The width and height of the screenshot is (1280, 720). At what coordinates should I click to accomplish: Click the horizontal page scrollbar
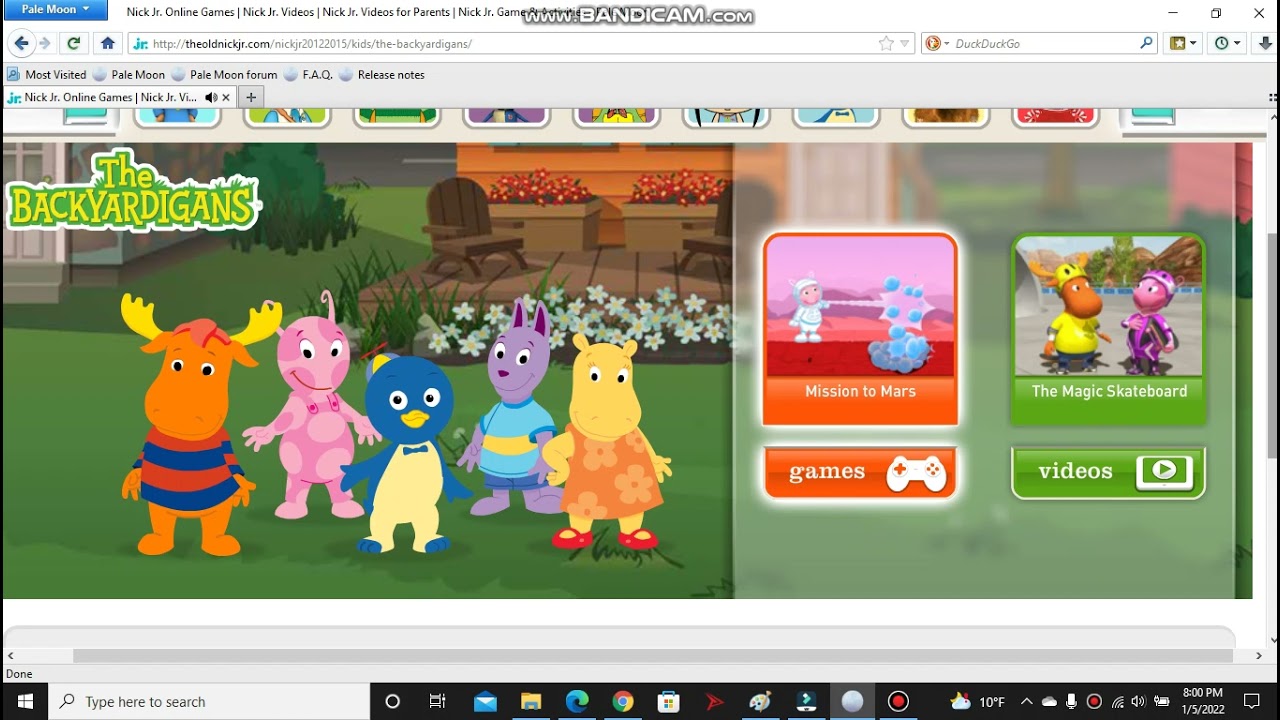coord(652,656)
